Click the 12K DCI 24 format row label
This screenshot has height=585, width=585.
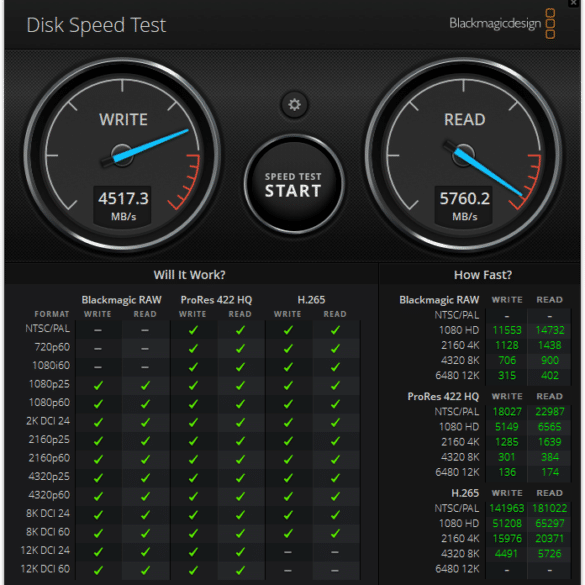pos(45,550)
